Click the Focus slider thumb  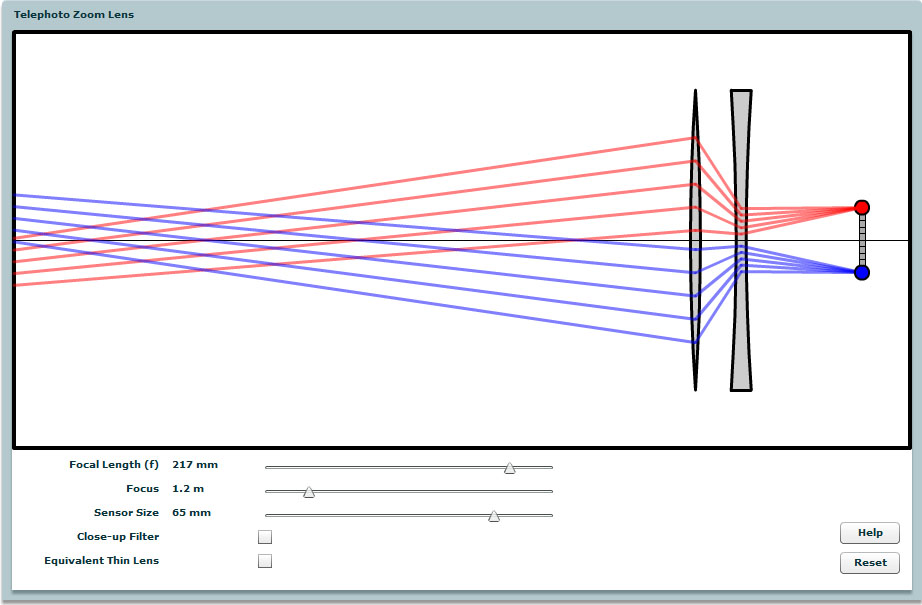click(309, 491)
